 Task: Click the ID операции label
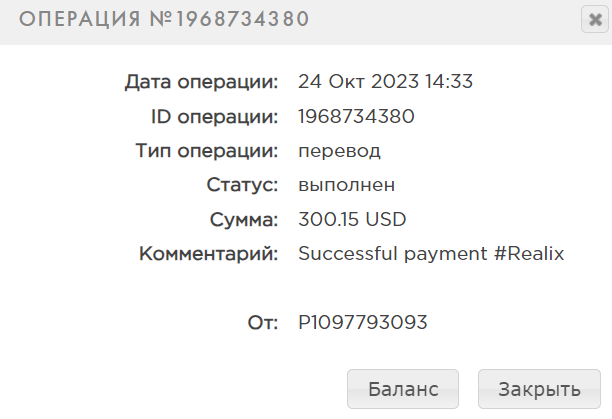pyautogui.click(x=214, y=116)
